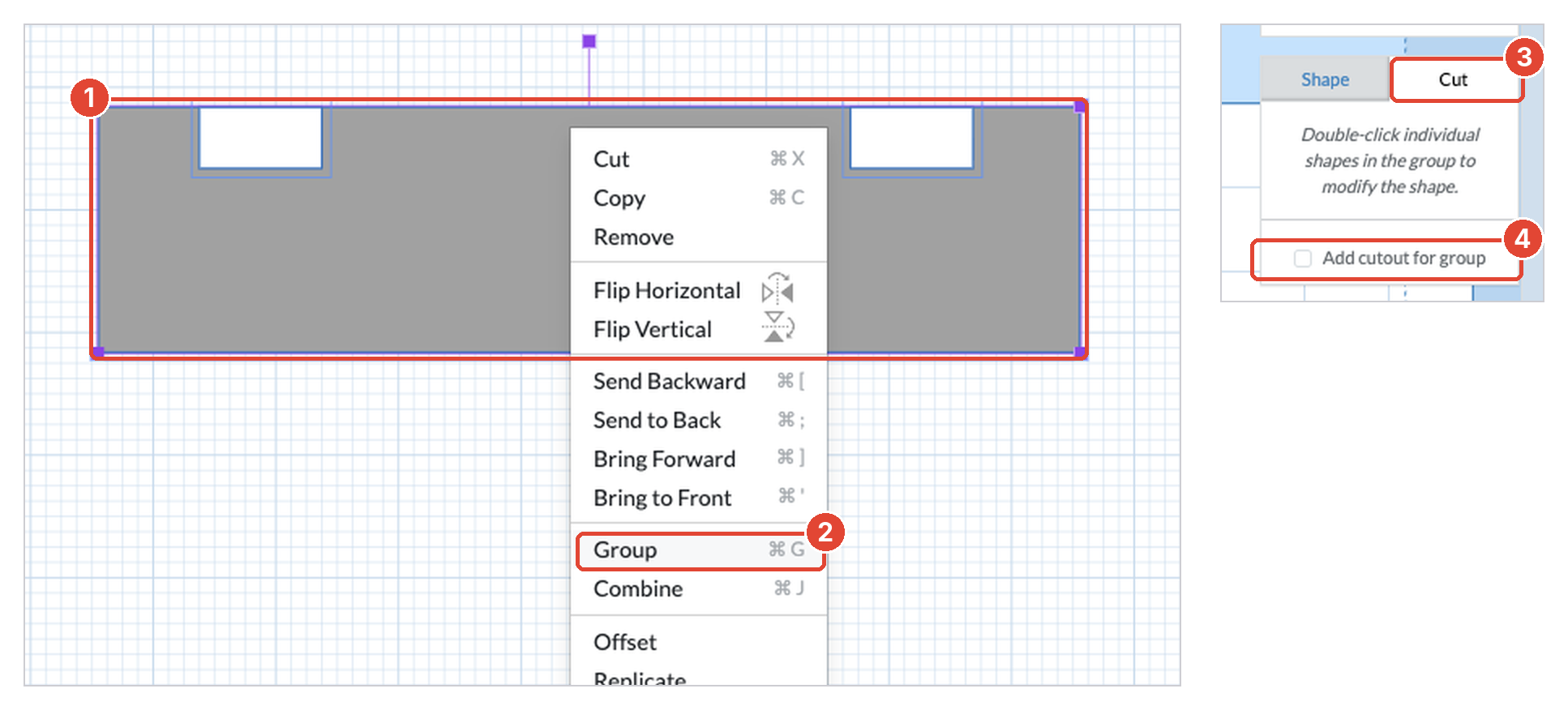Click the Flip Horizontal icon
The height and width of the screenshot is (710, 1568).
click(x=778, y=289)
